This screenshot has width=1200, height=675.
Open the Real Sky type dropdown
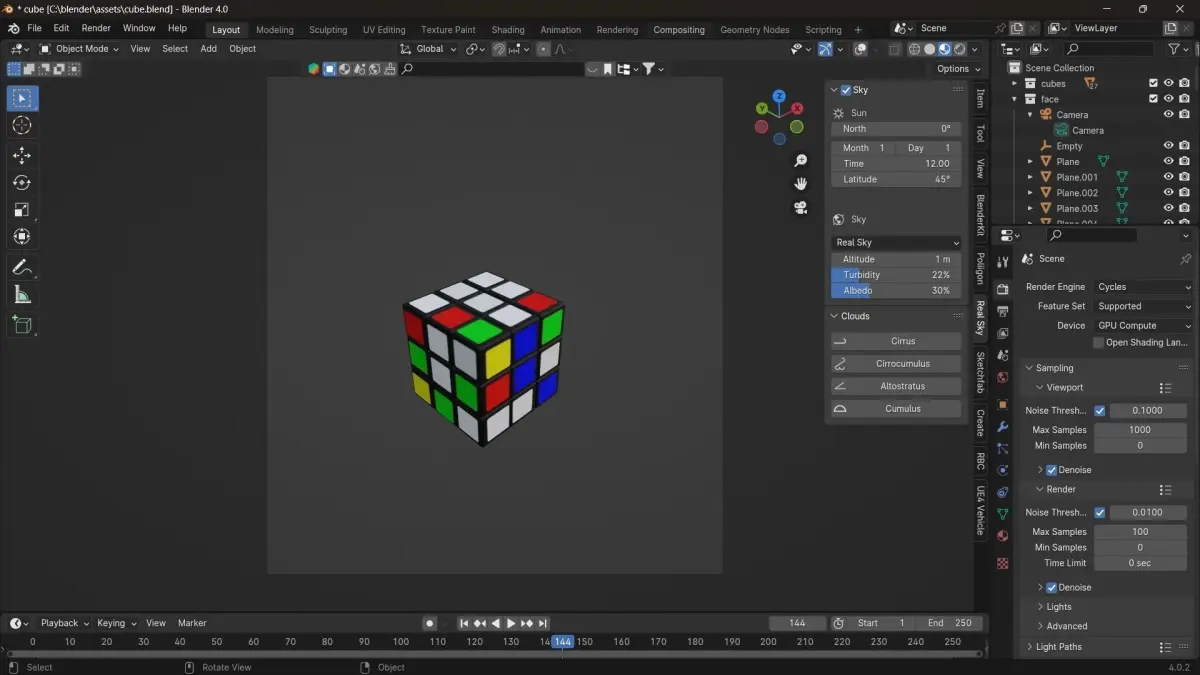(897, 242)
